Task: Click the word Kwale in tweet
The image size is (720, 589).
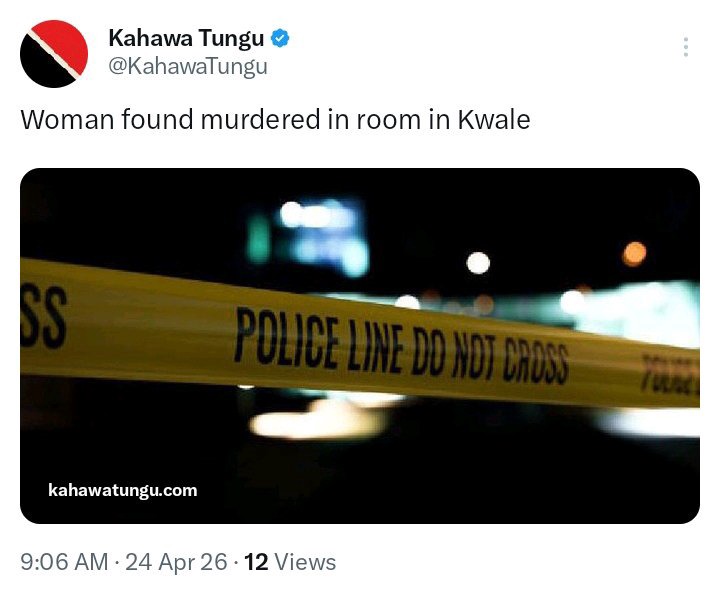Action: tap(494, 120)
